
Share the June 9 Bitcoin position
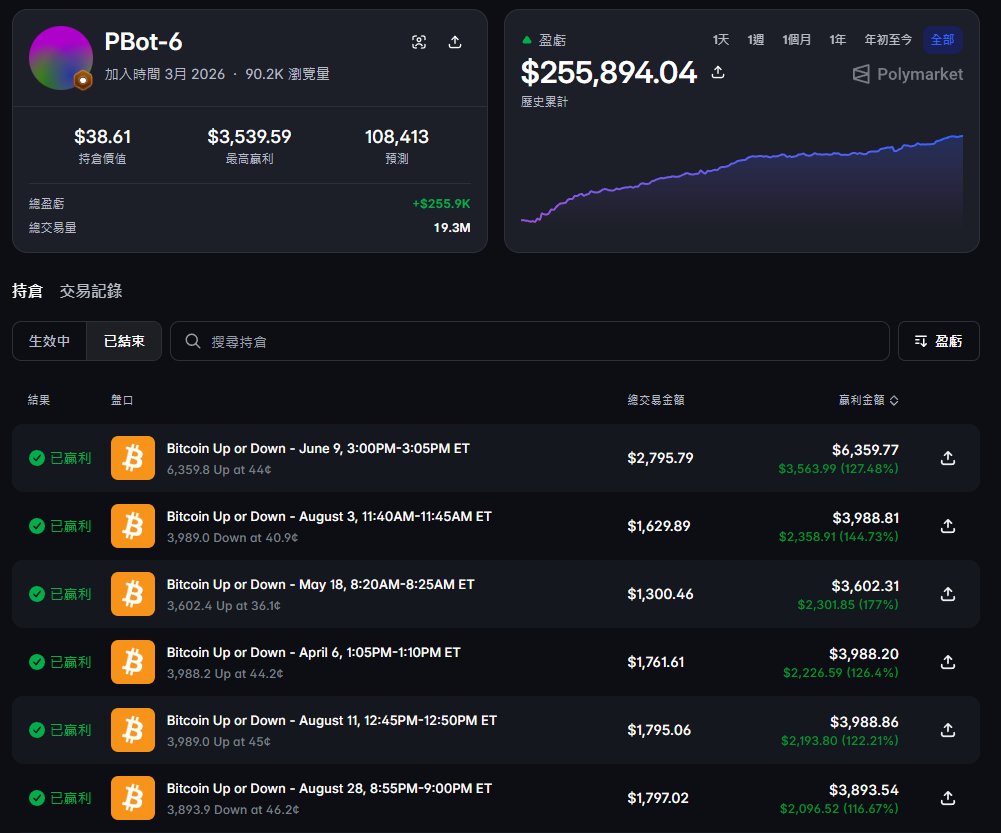pyautogui.click(x=948, y=458)
